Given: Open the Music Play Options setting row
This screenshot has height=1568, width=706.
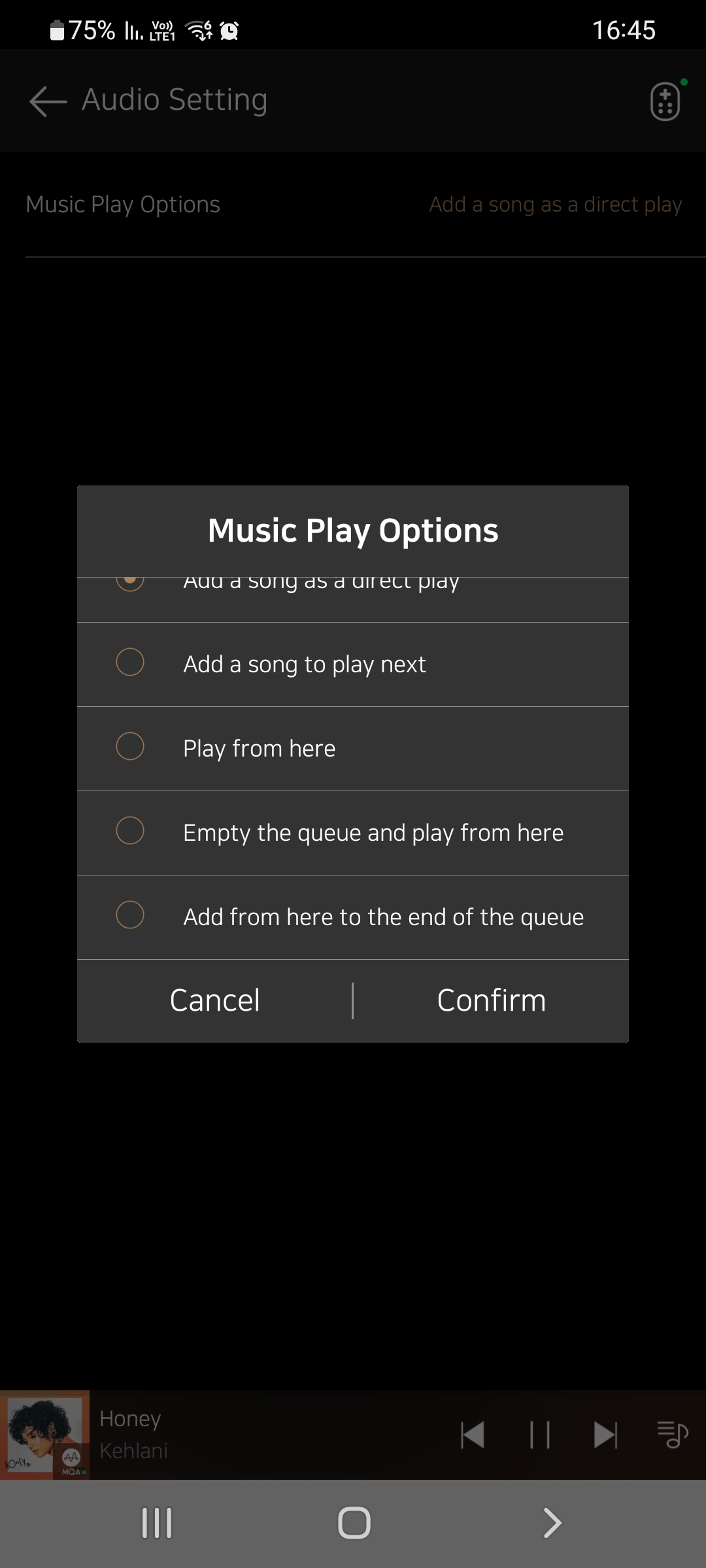Looking at the screenshot, I should [353, 205].
